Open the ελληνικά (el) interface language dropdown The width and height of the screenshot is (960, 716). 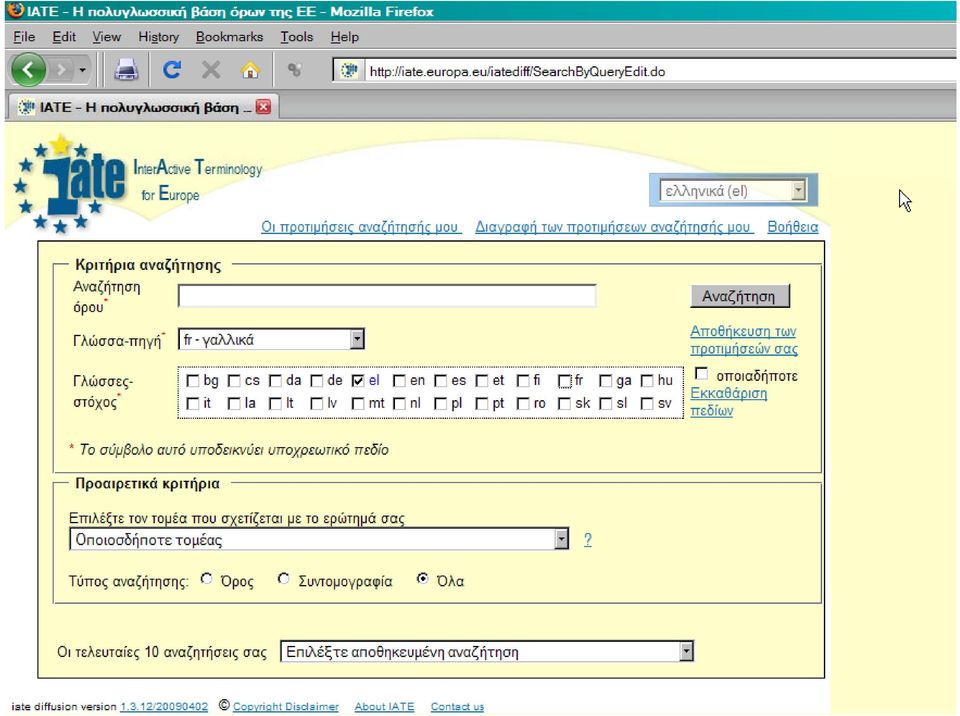point(733,191)
